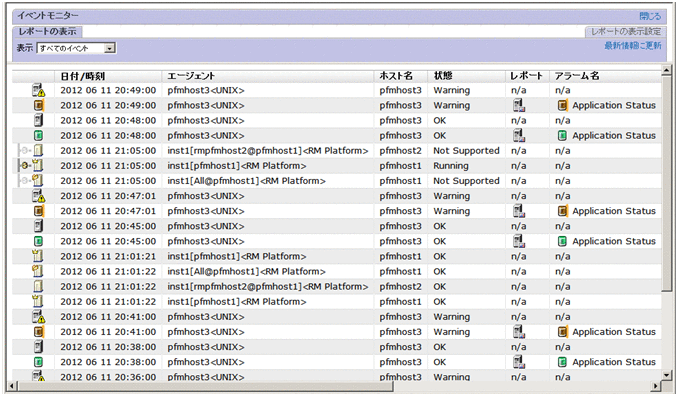This screenshot has height=397, width=679.
Task: Click green alarm icon at 20:38:00 row
Action: click(38, 362)
